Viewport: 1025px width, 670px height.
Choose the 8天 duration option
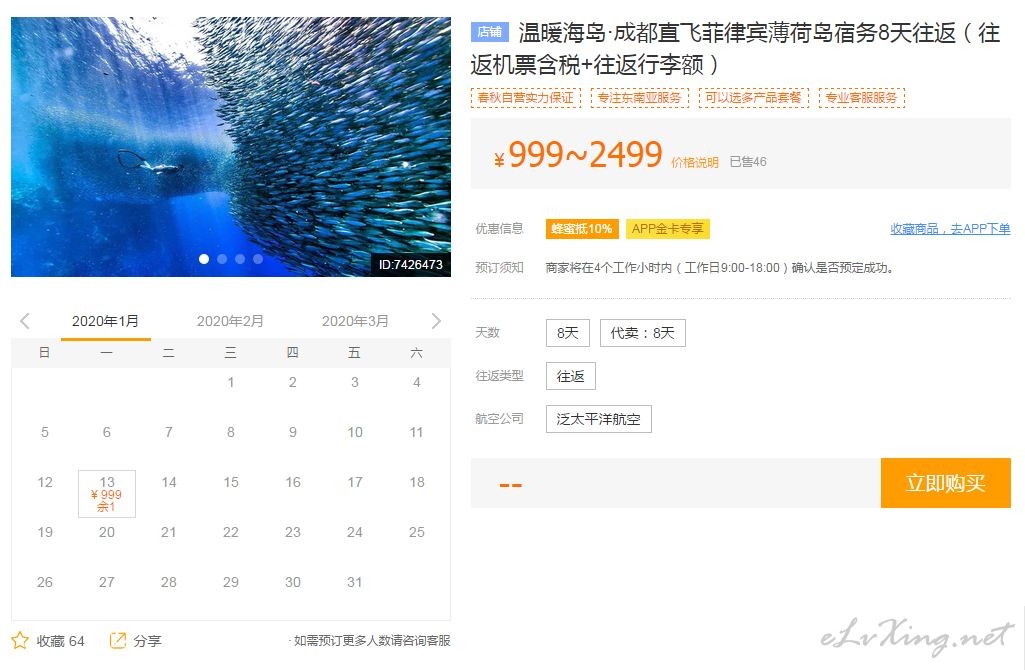pos(568,333)
